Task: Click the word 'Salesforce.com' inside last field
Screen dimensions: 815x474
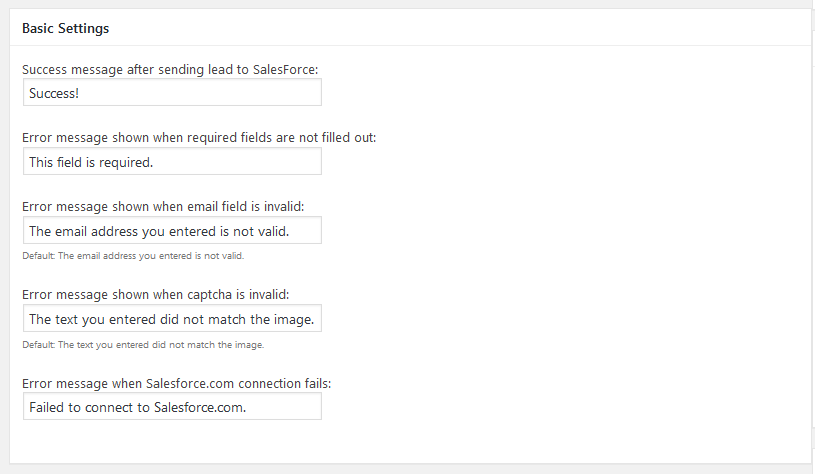Action: [200, 407]
